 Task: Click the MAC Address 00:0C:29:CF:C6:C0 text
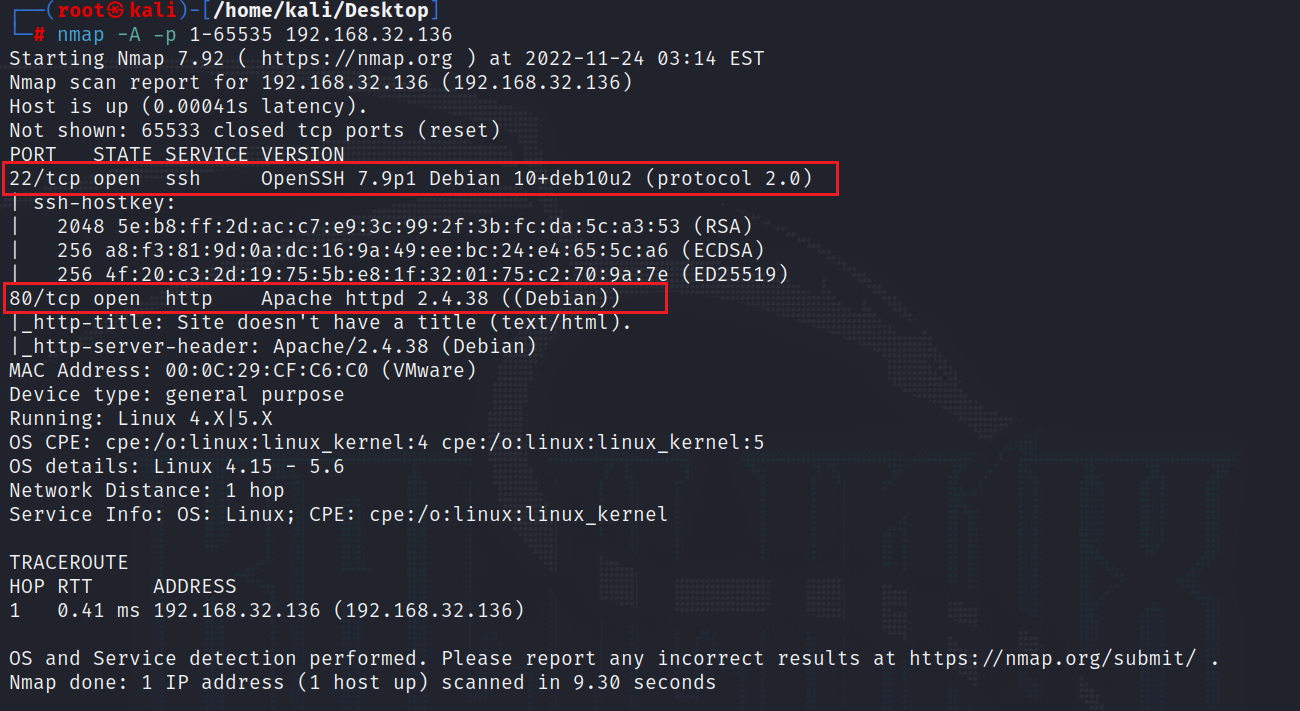pos(243,371)
